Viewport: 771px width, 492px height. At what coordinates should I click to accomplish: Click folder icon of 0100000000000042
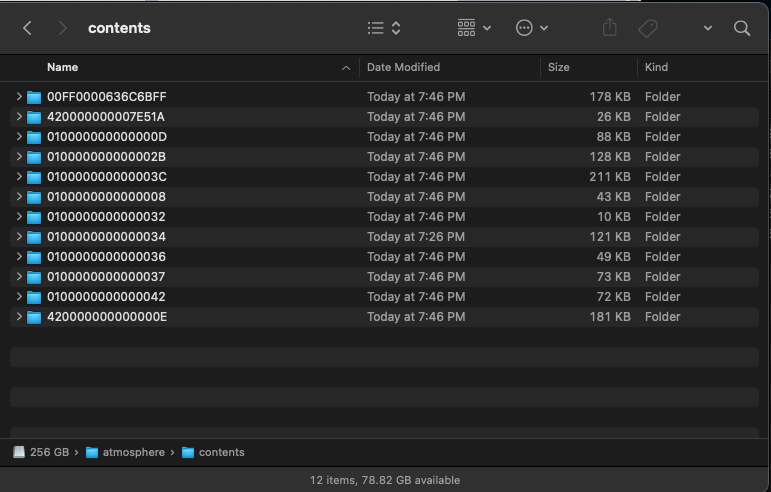34,297
